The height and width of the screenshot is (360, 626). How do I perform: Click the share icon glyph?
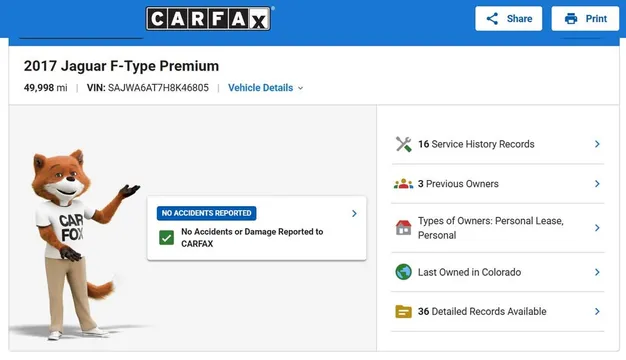tap(492, 18)
